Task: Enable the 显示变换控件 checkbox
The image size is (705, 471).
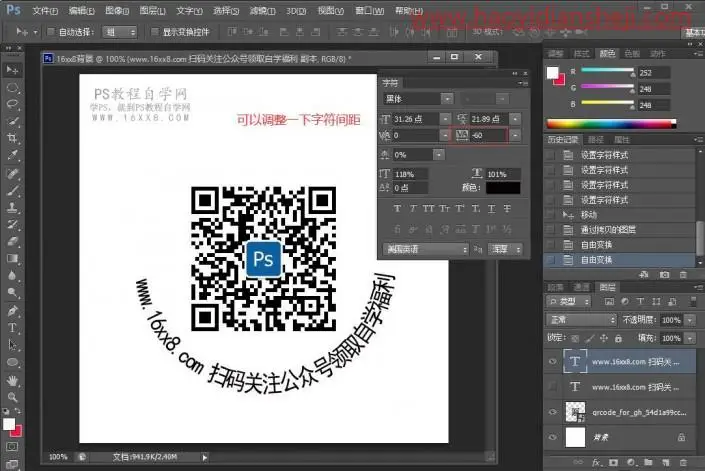Action: click(x=155, y=31)
